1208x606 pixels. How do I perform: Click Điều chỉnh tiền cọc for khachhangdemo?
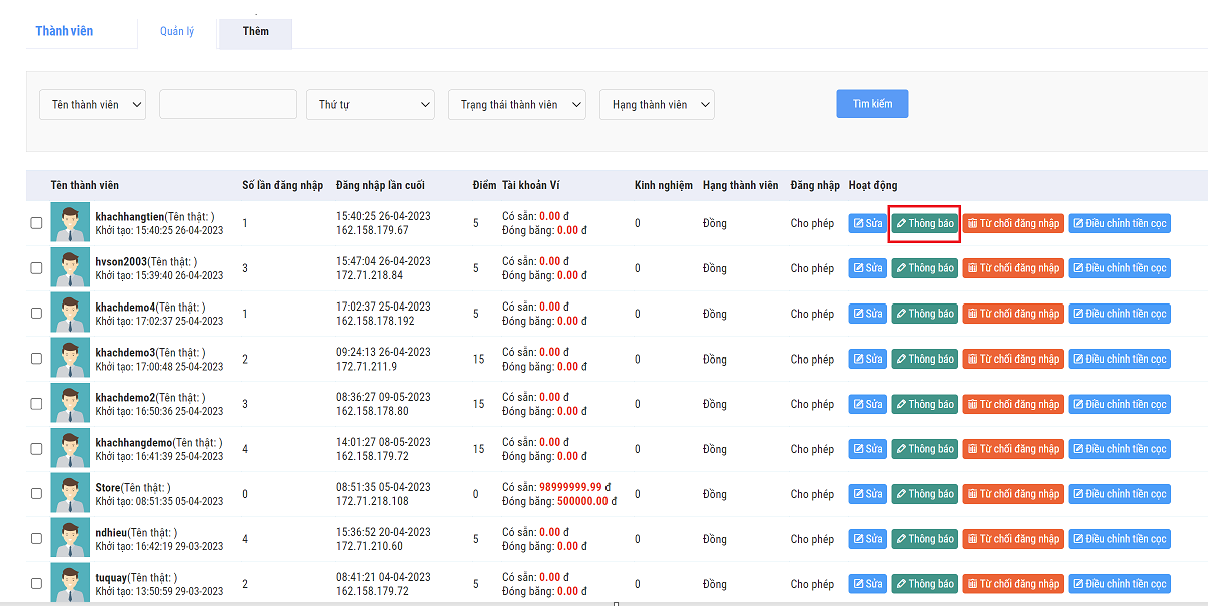click(1119, 449)
